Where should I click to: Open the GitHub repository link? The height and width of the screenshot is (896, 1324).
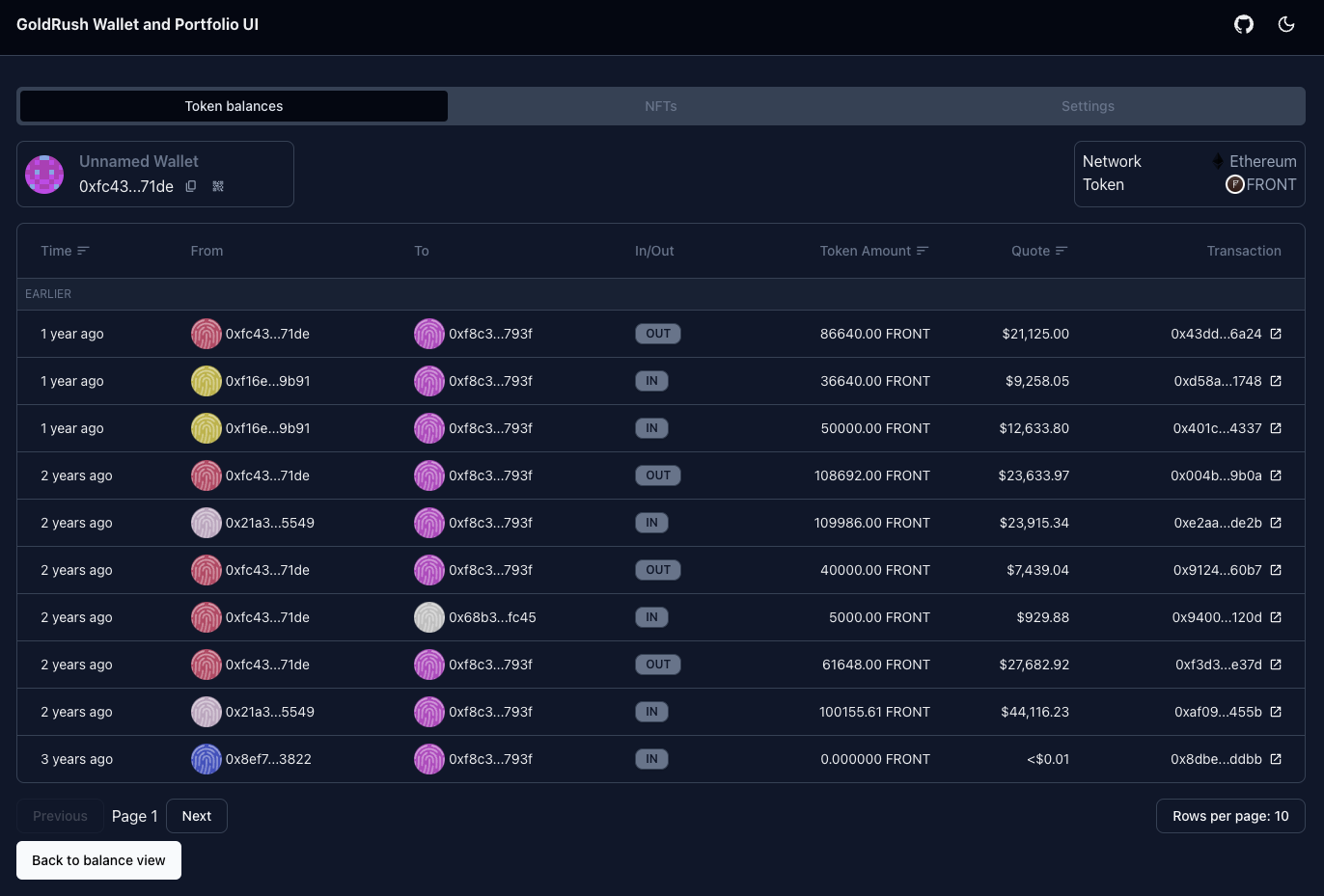[x=1243, y=24]
